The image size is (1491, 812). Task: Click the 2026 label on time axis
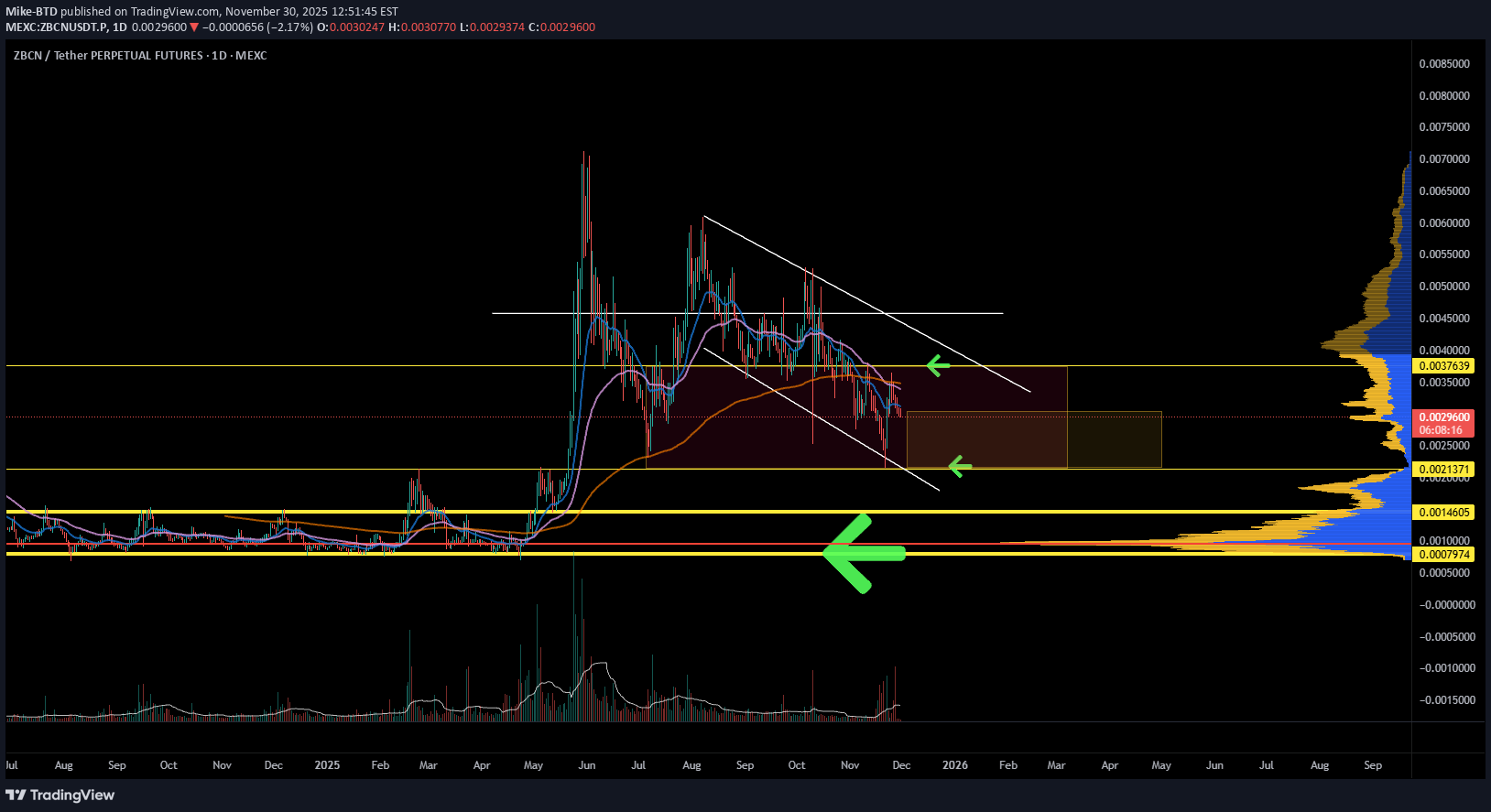[x=954, y=765]
